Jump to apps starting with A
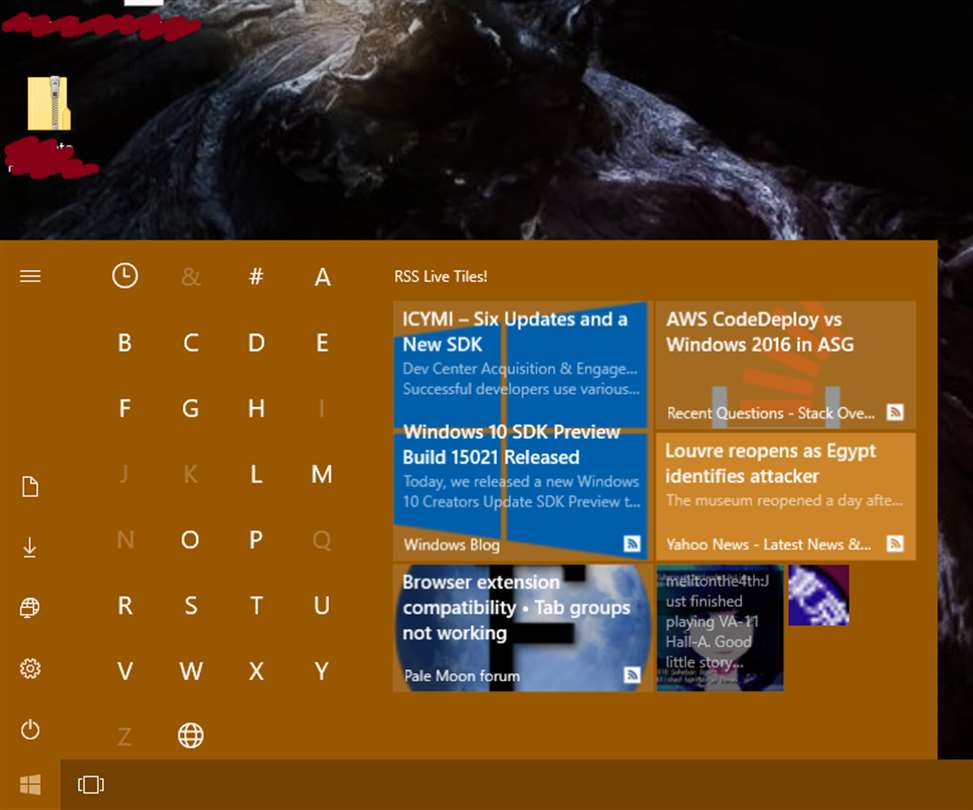 coord(322,277)
